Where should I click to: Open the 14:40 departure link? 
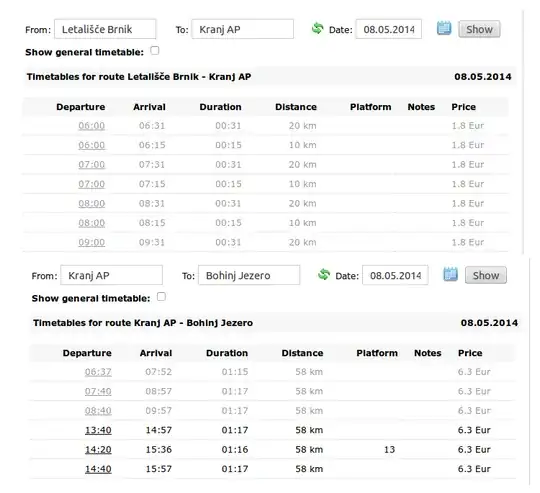point(98,469)
